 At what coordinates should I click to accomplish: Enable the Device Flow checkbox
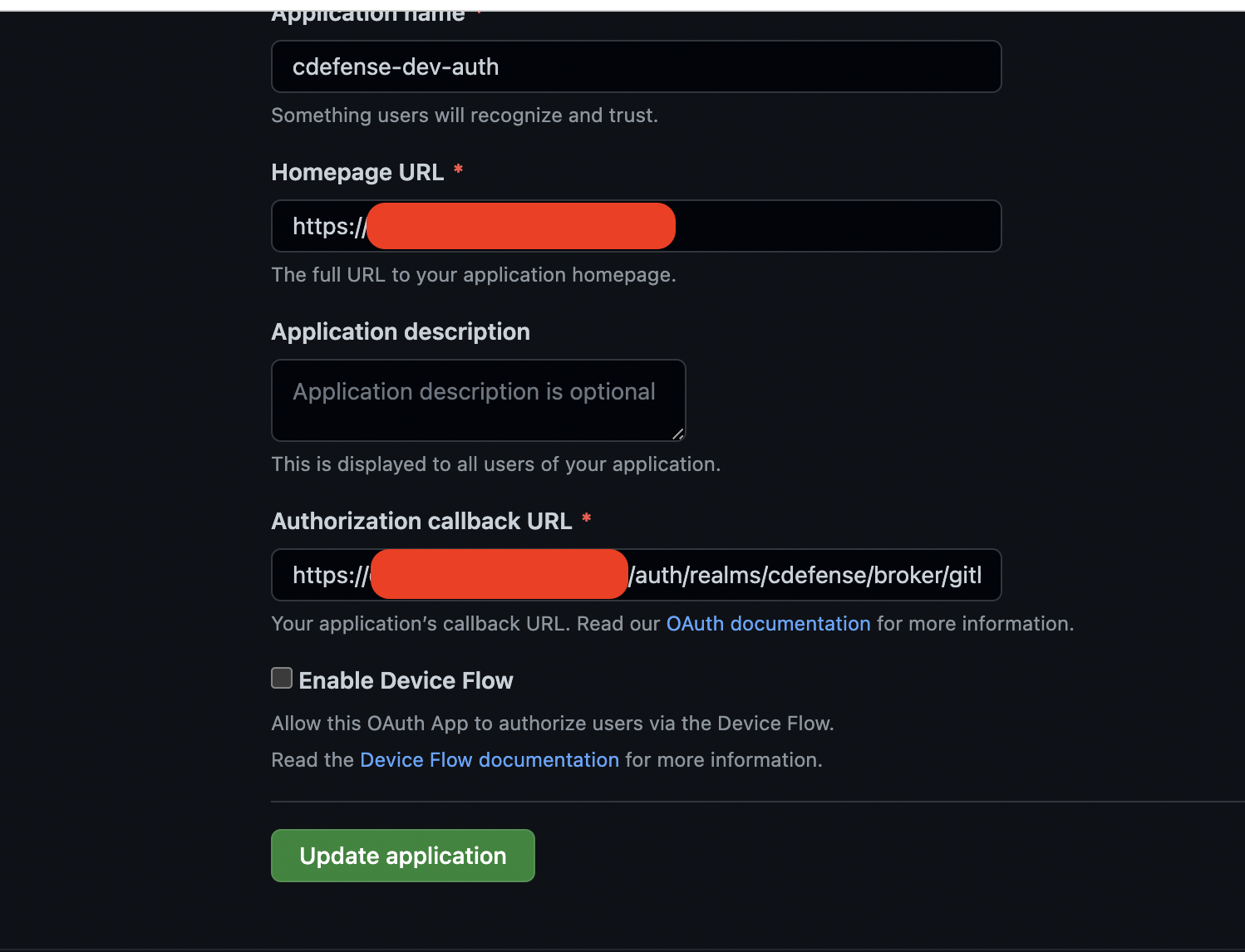click(282, 679)
